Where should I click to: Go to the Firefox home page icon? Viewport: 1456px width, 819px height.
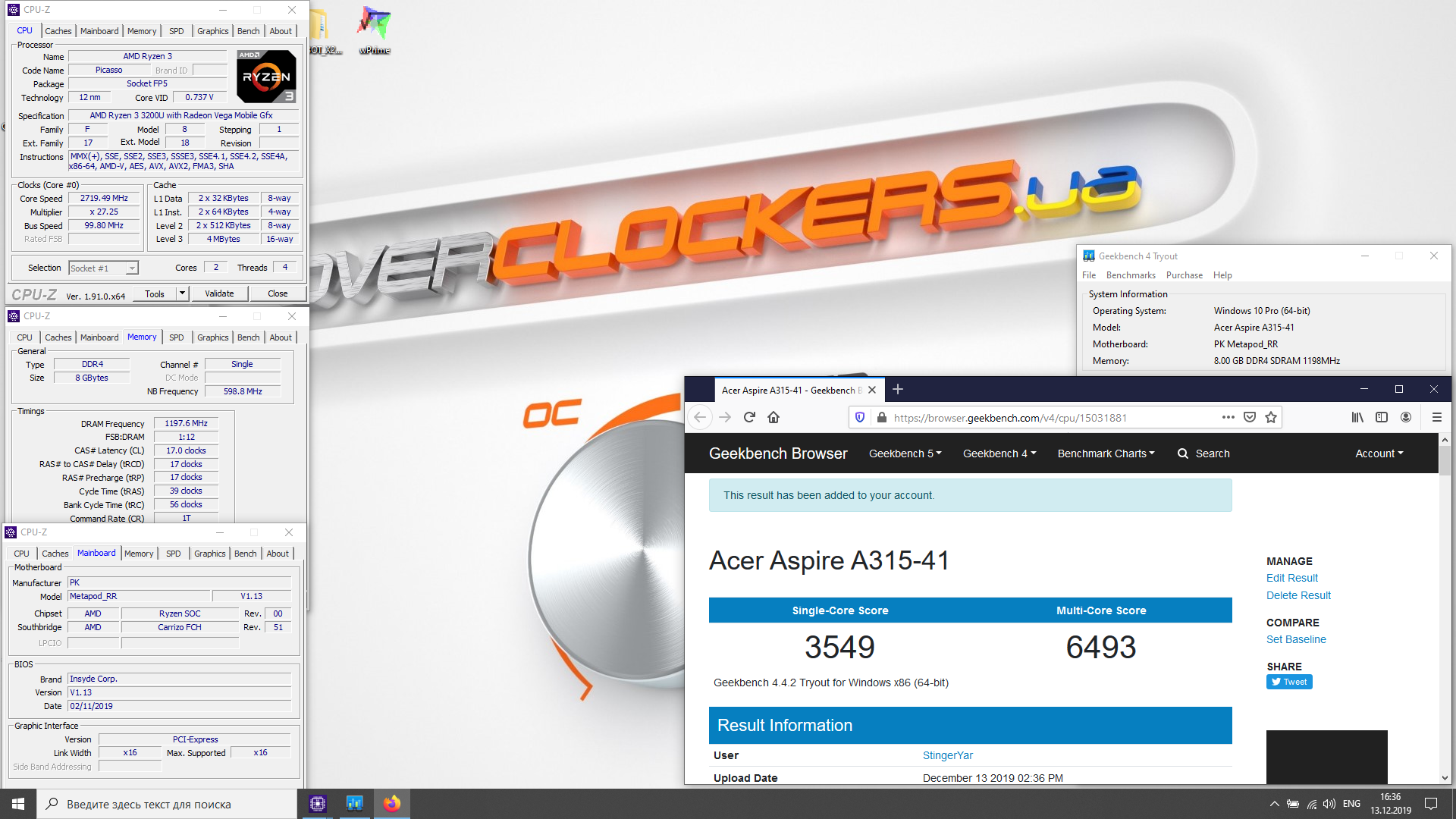click(x=773, y=417)
